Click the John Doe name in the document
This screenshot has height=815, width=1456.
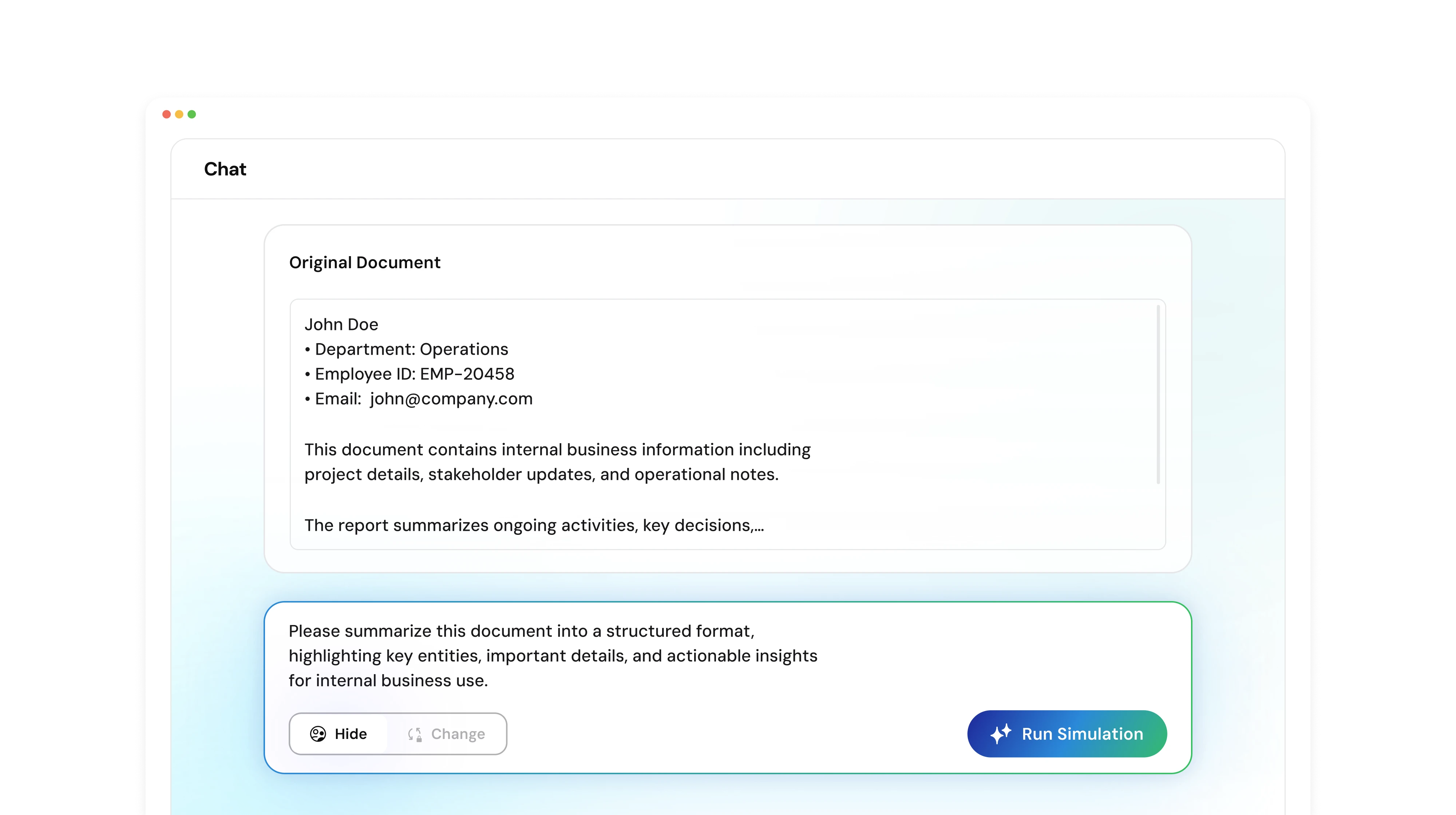[341, 324]
